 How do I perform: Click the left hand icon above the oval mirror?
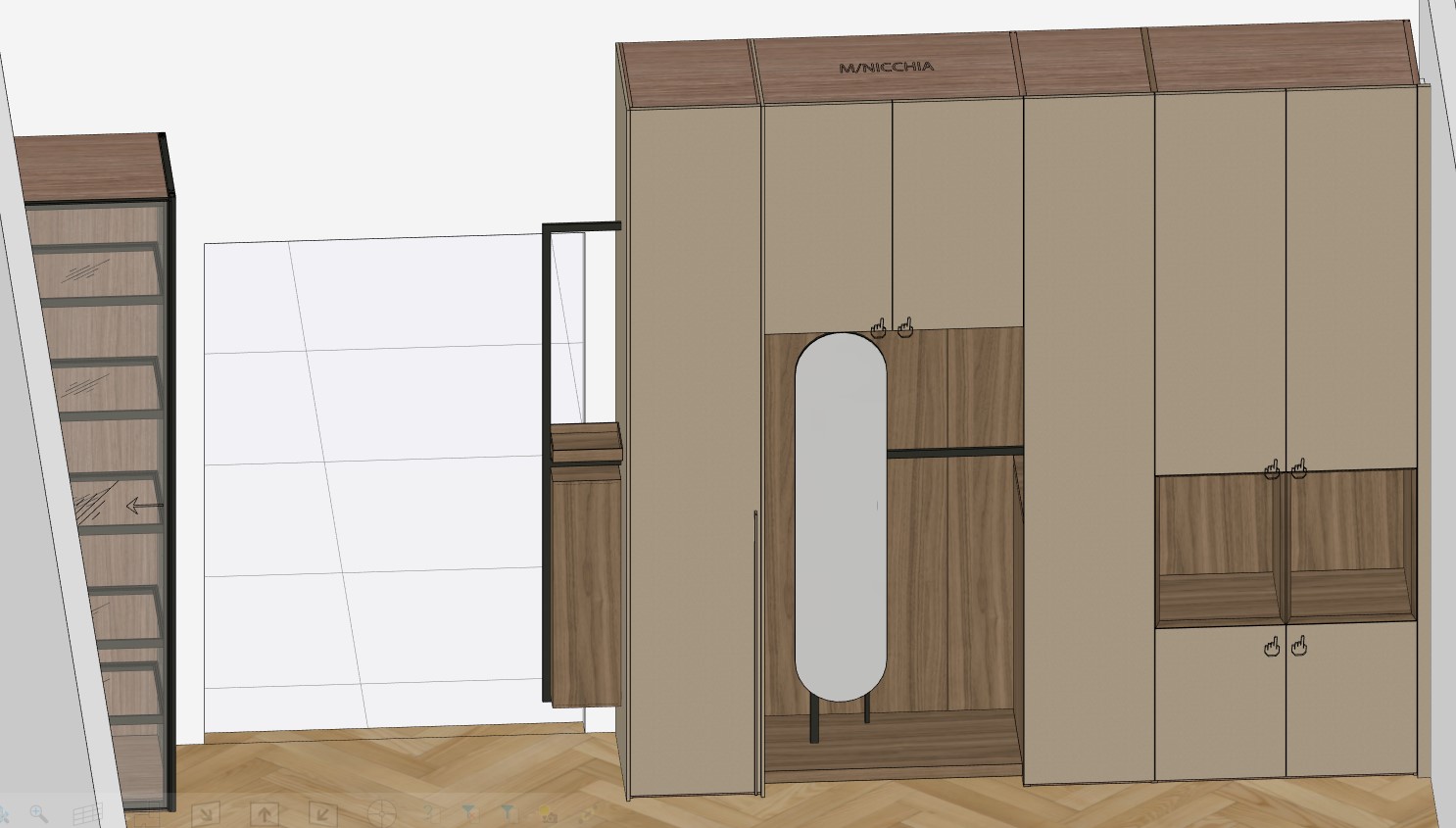point(879,327)
